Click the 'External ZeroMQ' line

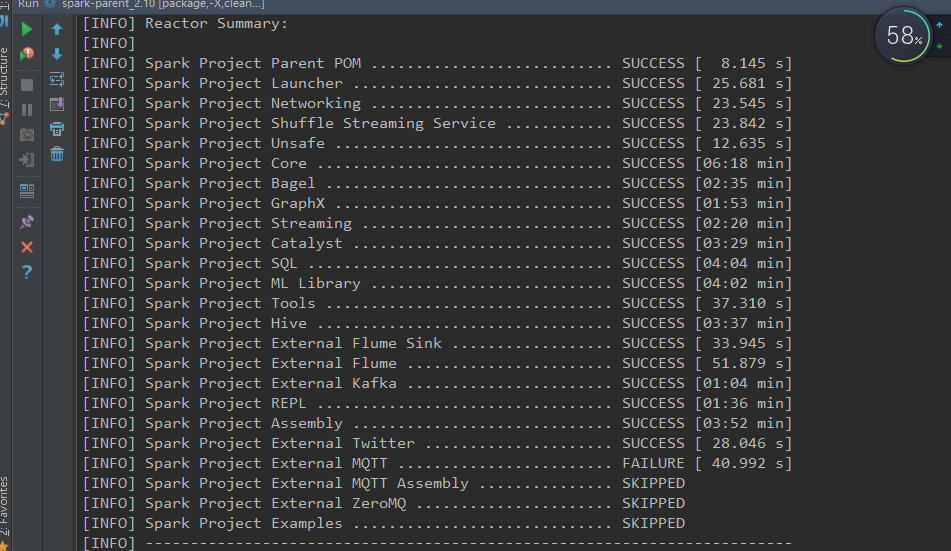click(x=384, y=504)
